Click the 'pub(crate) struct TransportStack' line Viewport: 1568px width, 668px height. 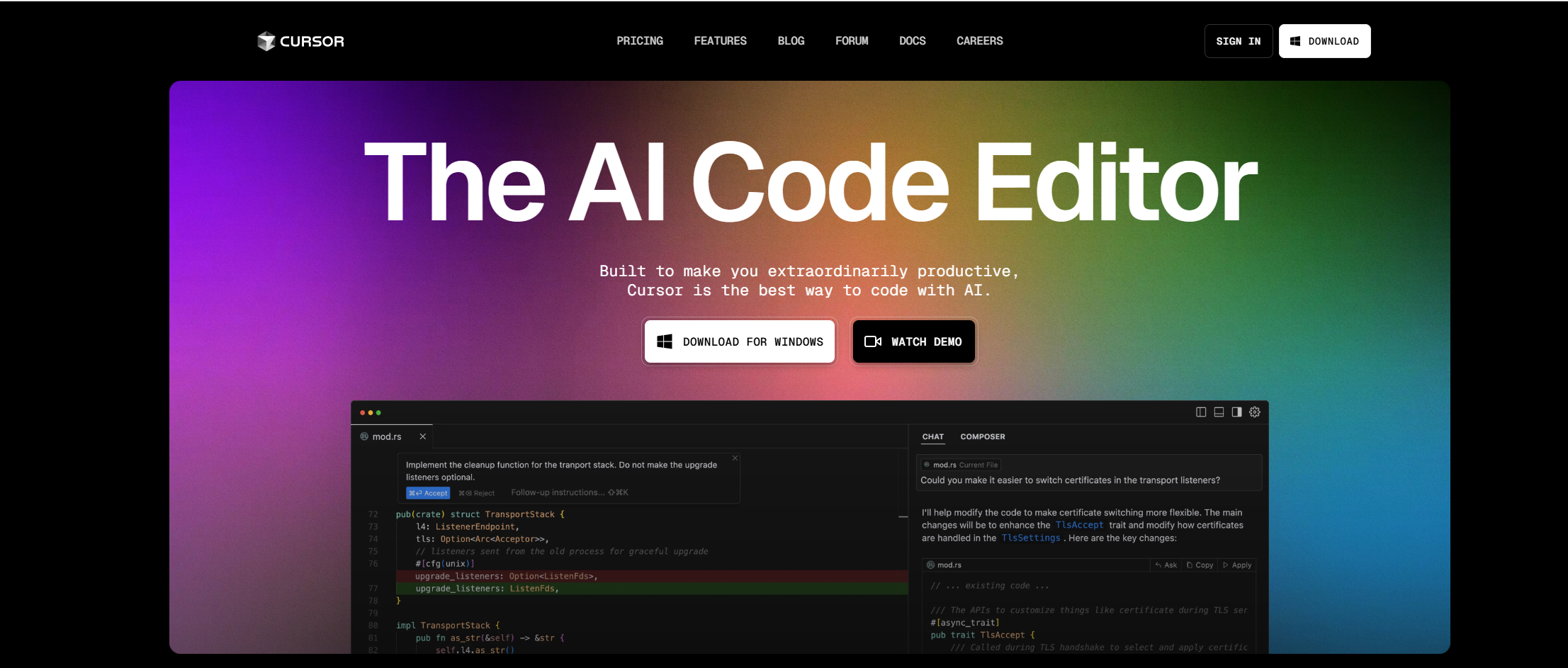click(x=480, y=514)
